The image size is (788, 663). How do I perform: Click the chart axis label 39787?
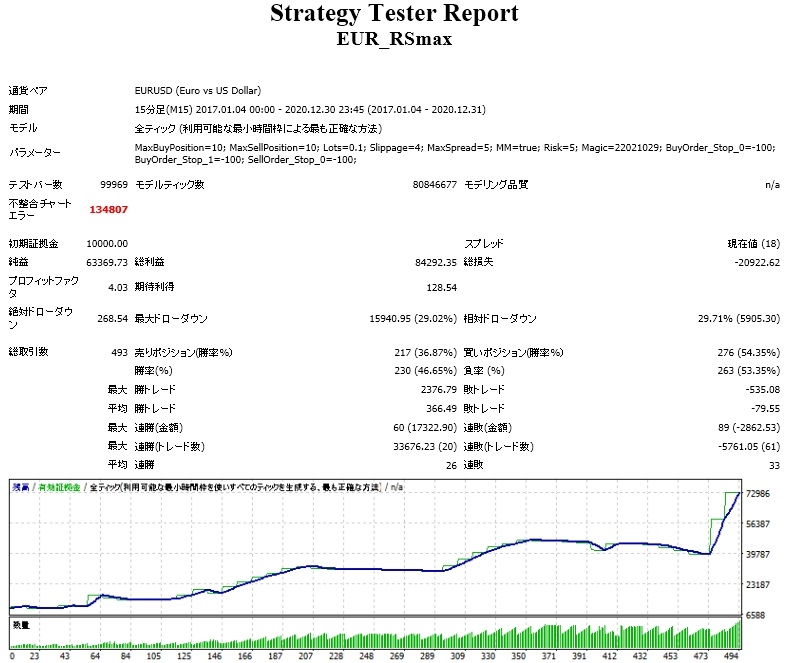coord(758,554)
